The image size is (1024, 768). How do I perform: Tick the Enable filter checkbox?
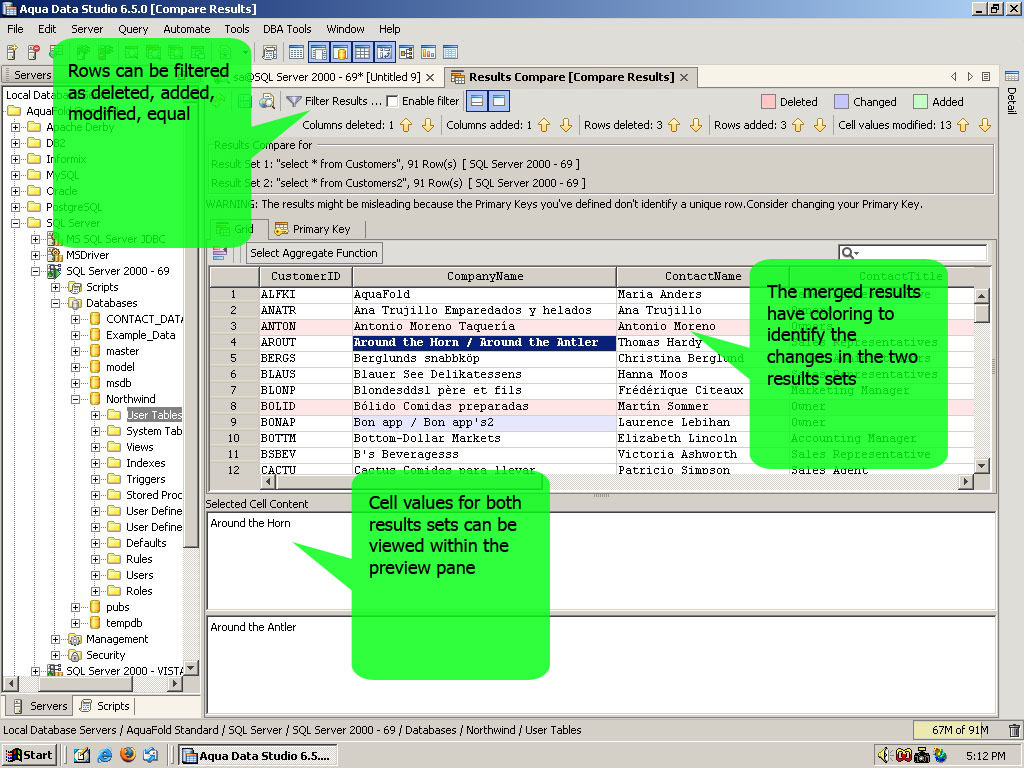coord(392,101)
